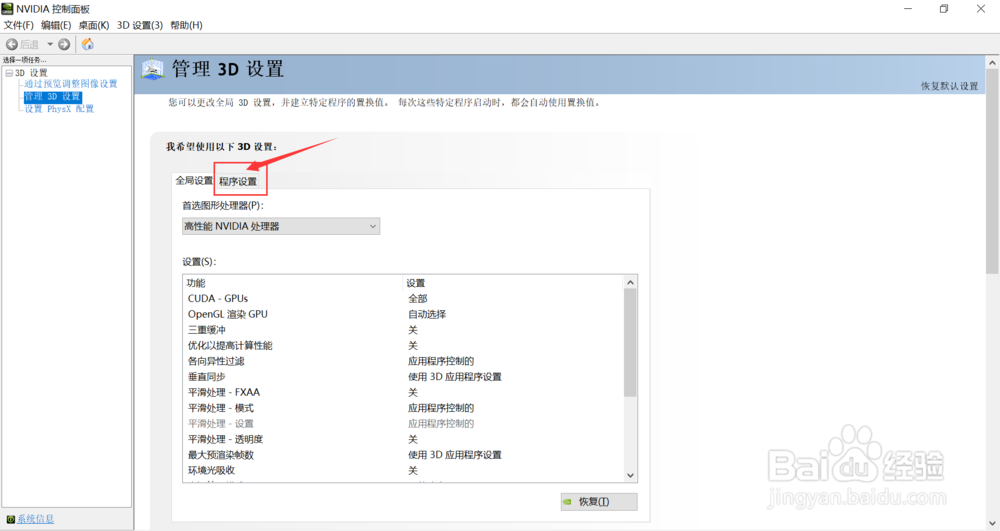Screen dimensions: 1000x531
Task: Click the main page scroll down arrow
Action: pyautogui.click(x=992, y=524)
